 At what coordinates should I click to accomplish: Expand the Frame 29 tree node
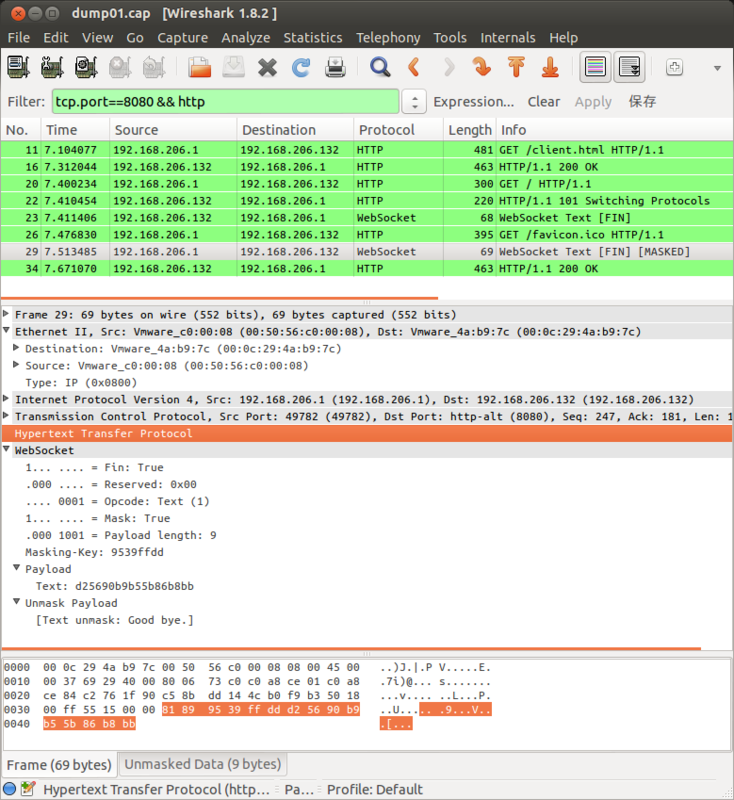click(x=6, y=313)
